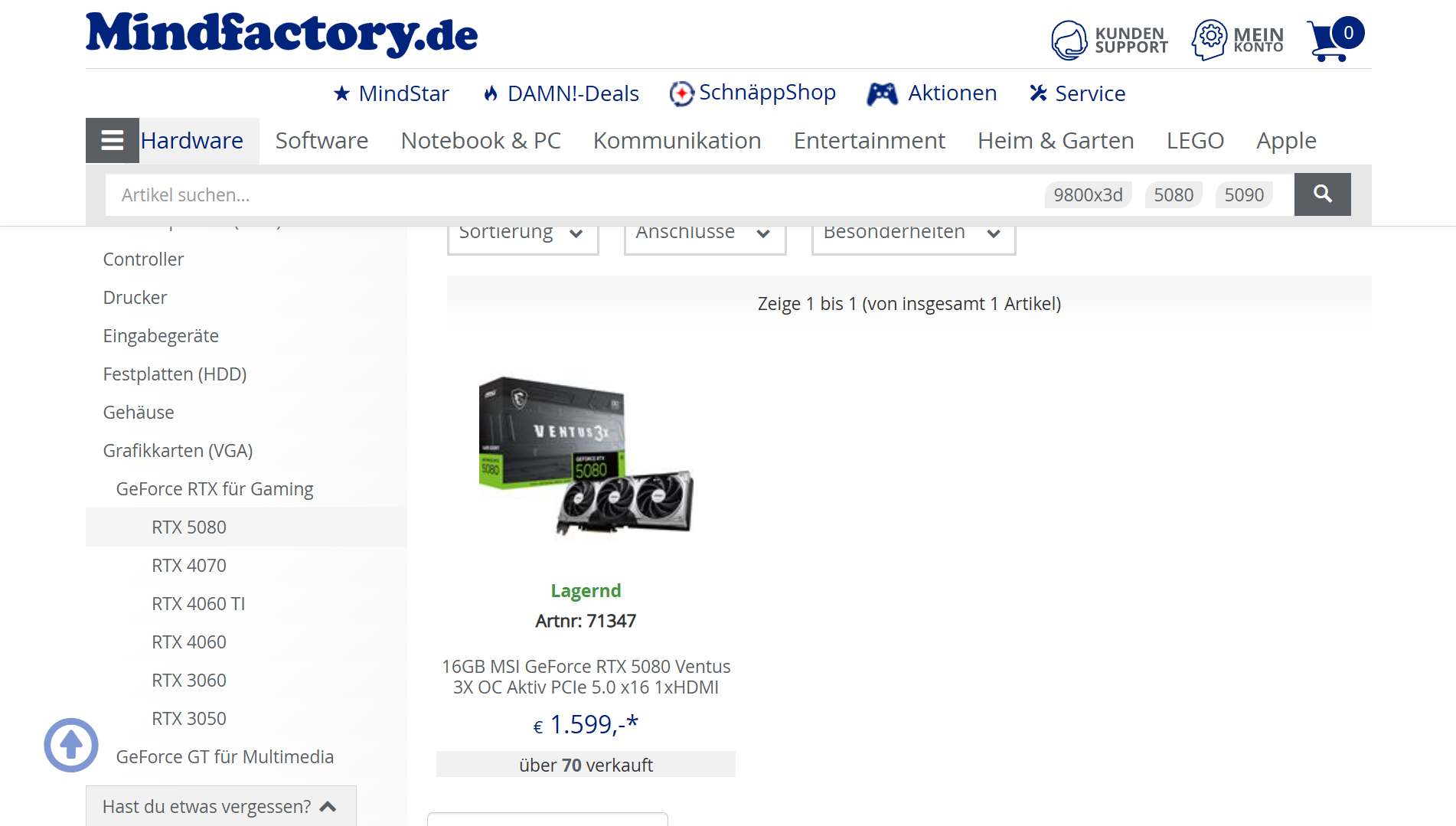Image resolution: width=1456 pixels, height=826 pixels.
Task: Select GeForce GT für Multimedia
Action: tap(225, 756)
